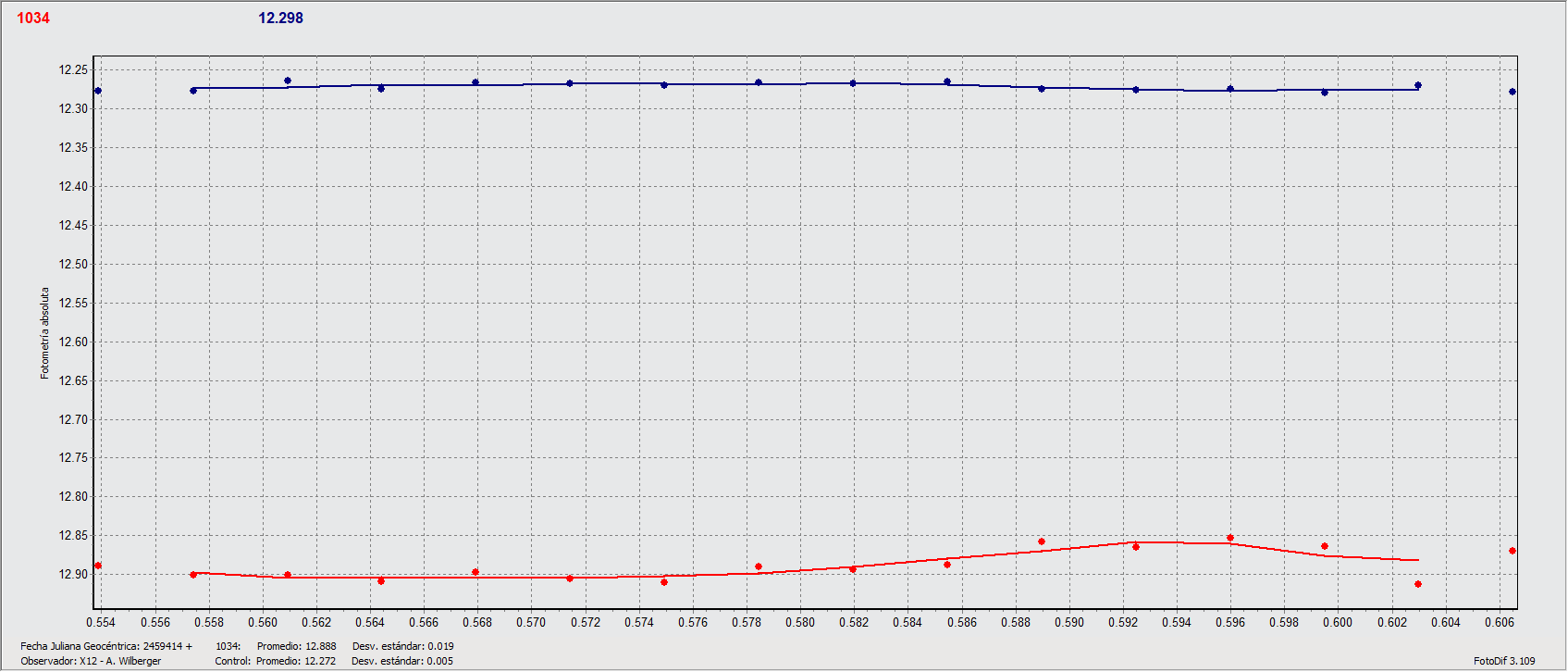The image size is (1568, 672).
Task: Select the "12.35" y-axis tick label
Action: pyautogui.click(x=74, y=148)
